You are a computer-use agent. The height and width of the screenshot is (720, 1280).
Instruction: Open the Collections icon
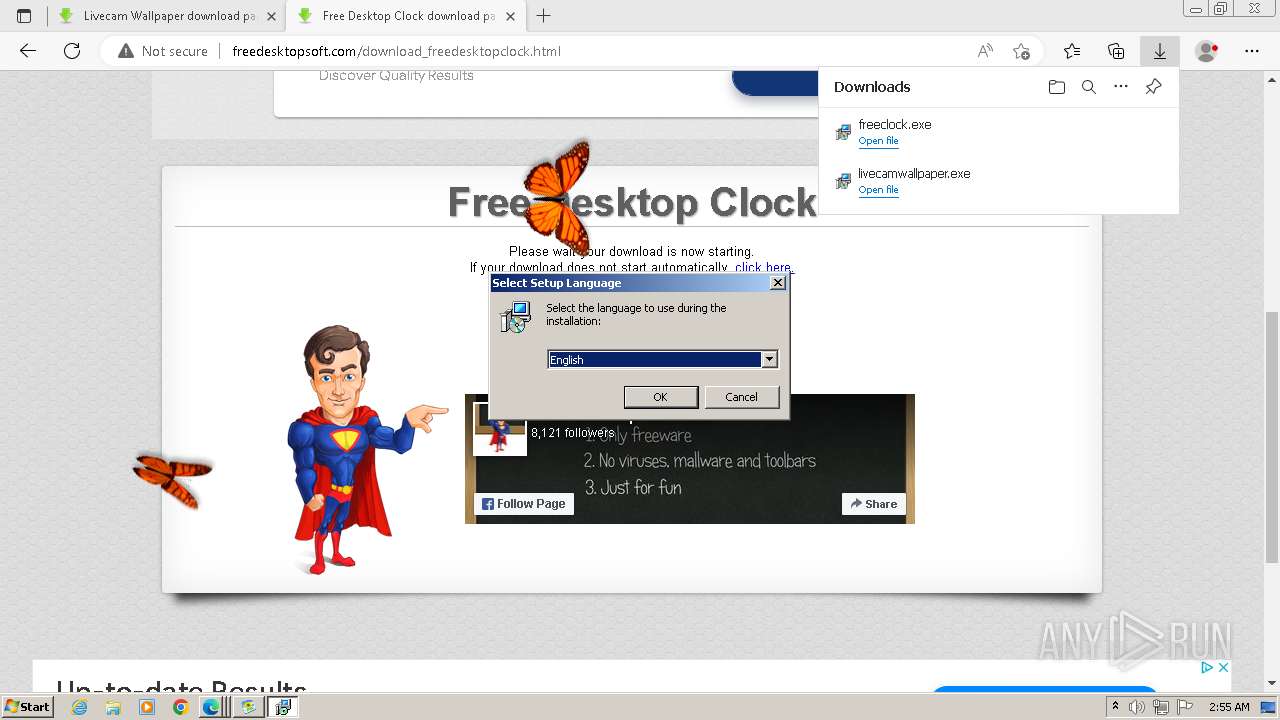1116,51
